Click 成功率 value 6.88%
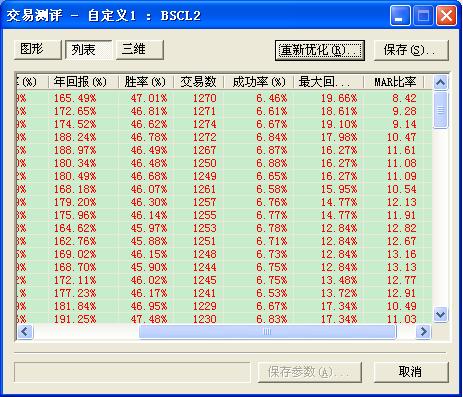Viewport: 463px width, 397px height. [272, 163]
